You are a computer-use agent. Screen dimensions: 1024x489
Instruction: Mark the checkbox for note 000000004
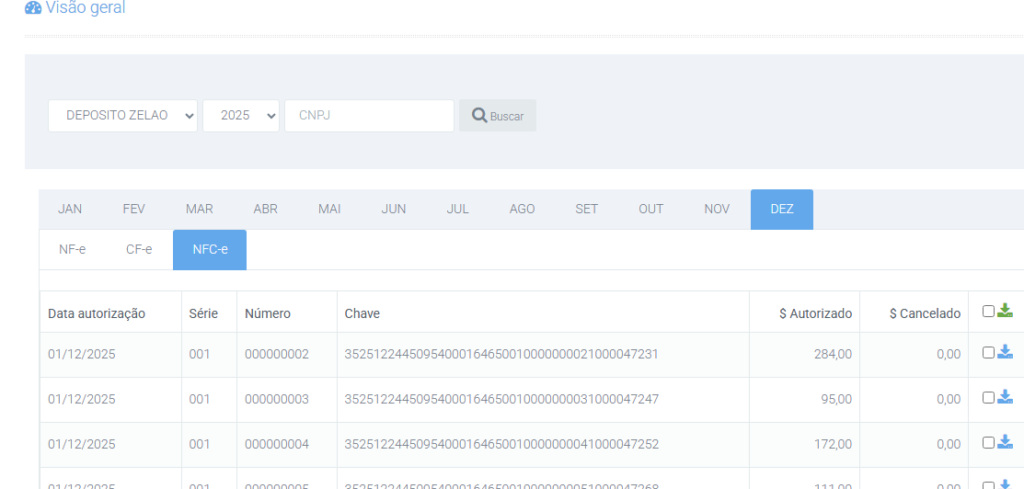[x=988, y=442]
